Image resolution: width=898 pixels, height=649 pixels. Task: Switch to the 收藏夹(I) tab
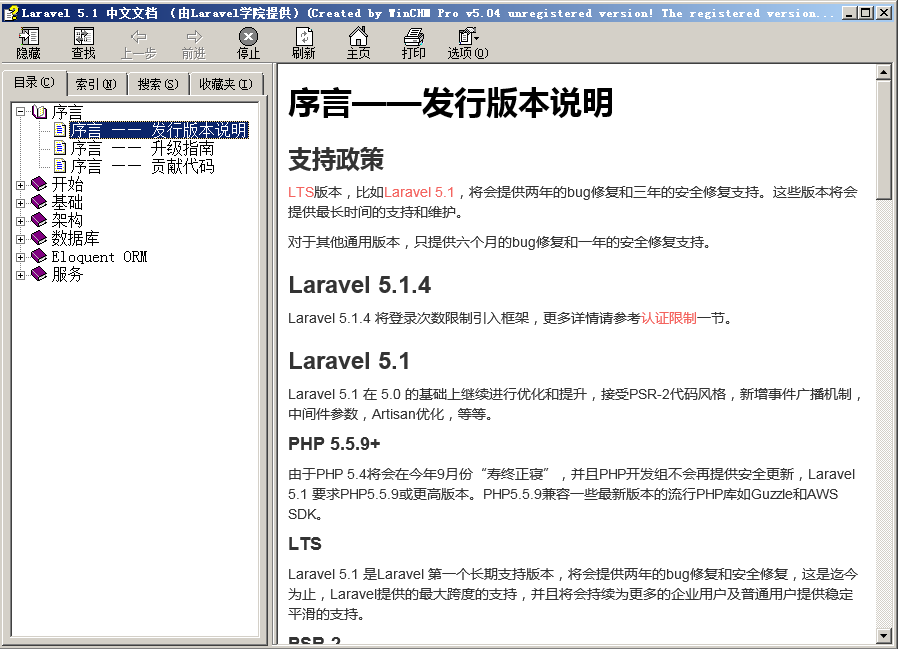pyautogui.click(x=226, y=84)
